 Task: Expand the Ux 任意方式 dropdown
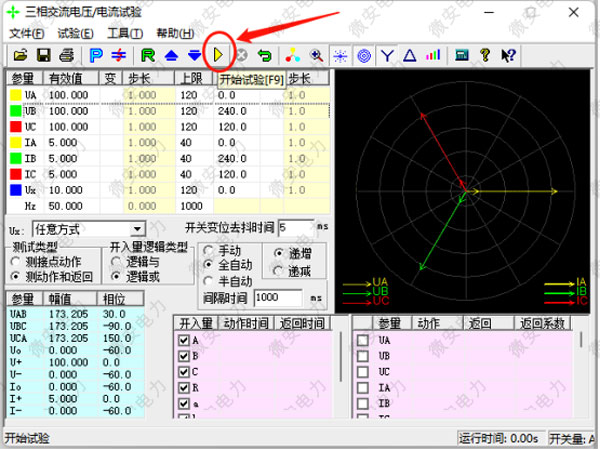pyautogui.click(x=138, y=229)
